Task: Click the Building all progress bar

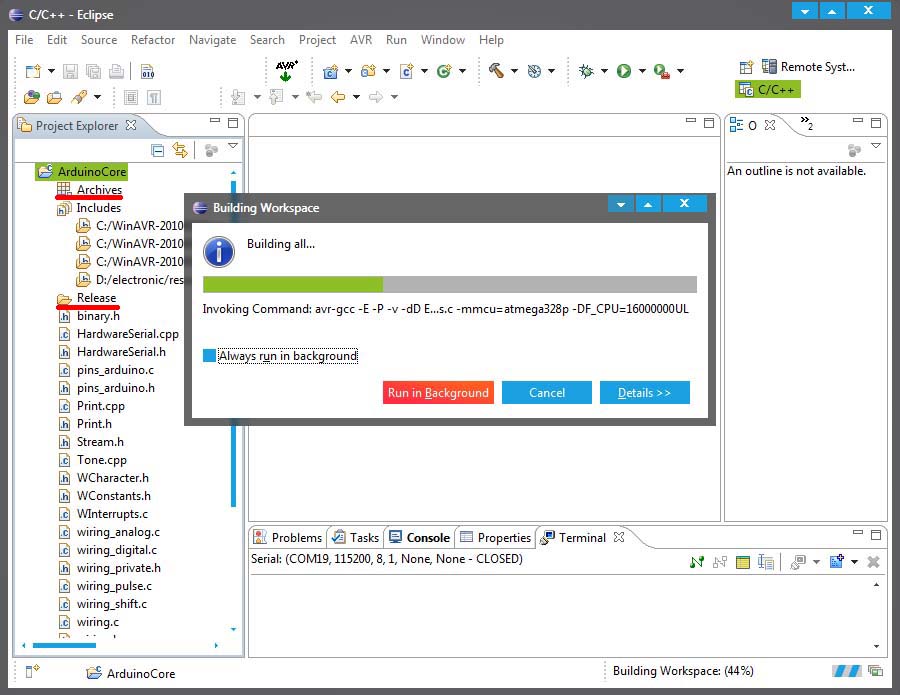Action: click(x=450, y=285)
